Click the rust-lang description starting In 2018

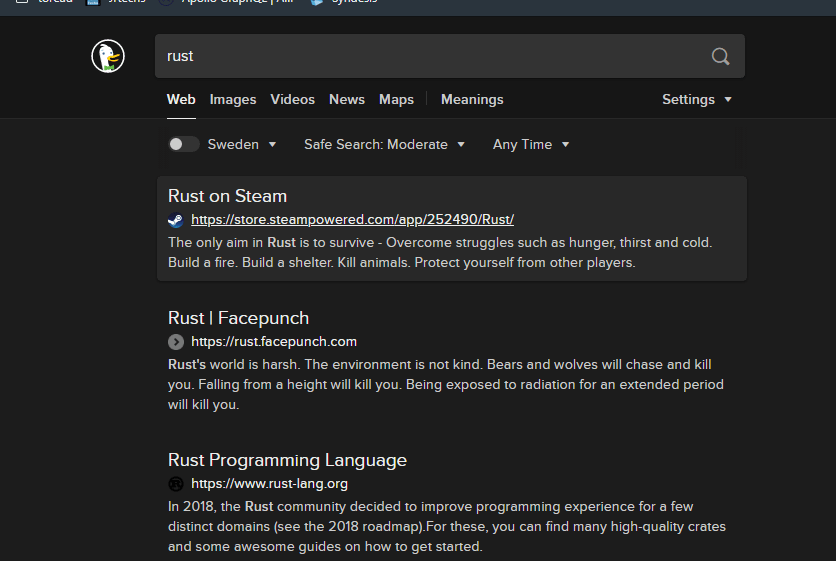pos(447,526)
